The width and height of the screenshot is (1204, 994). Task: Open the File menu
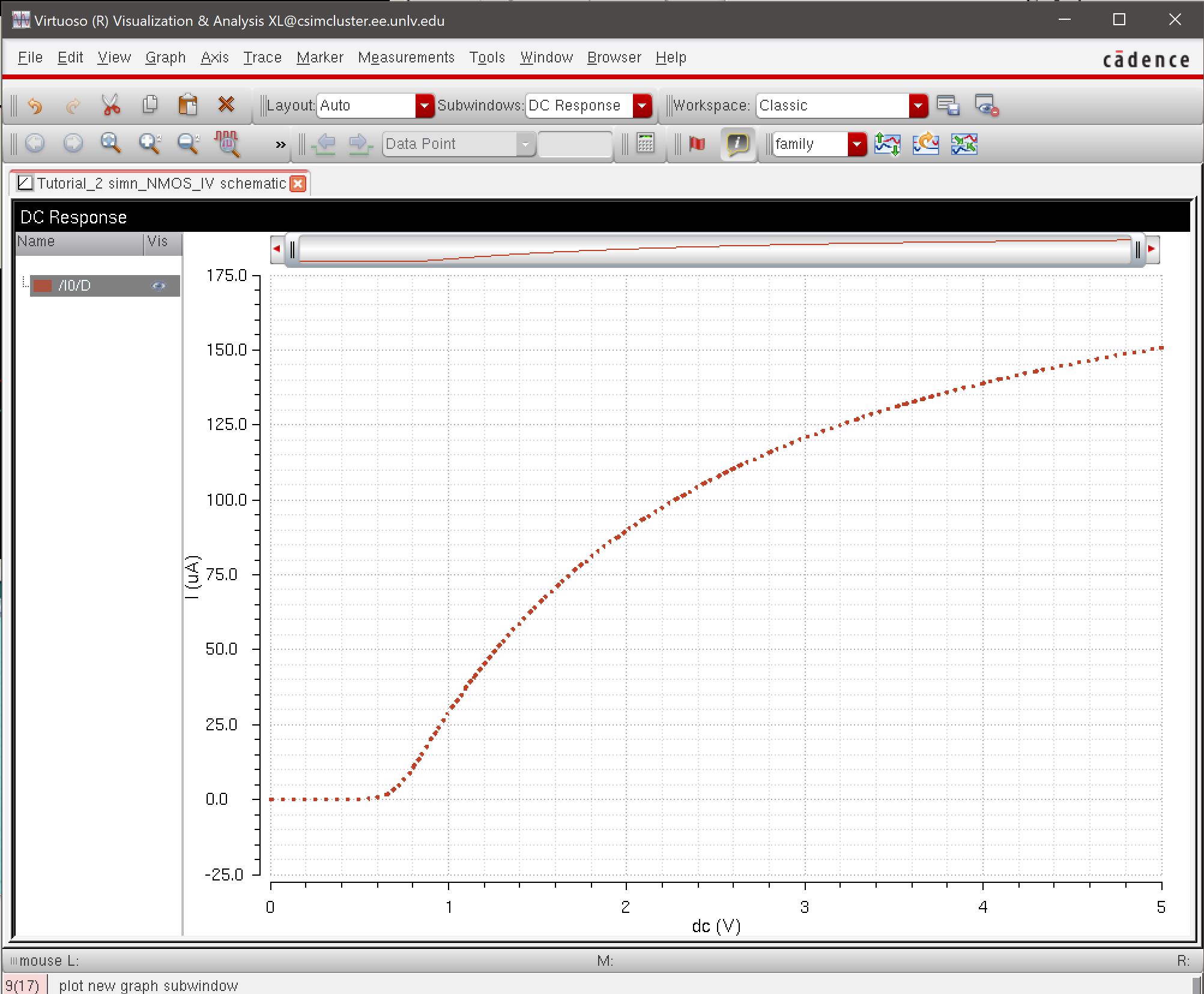30,58
